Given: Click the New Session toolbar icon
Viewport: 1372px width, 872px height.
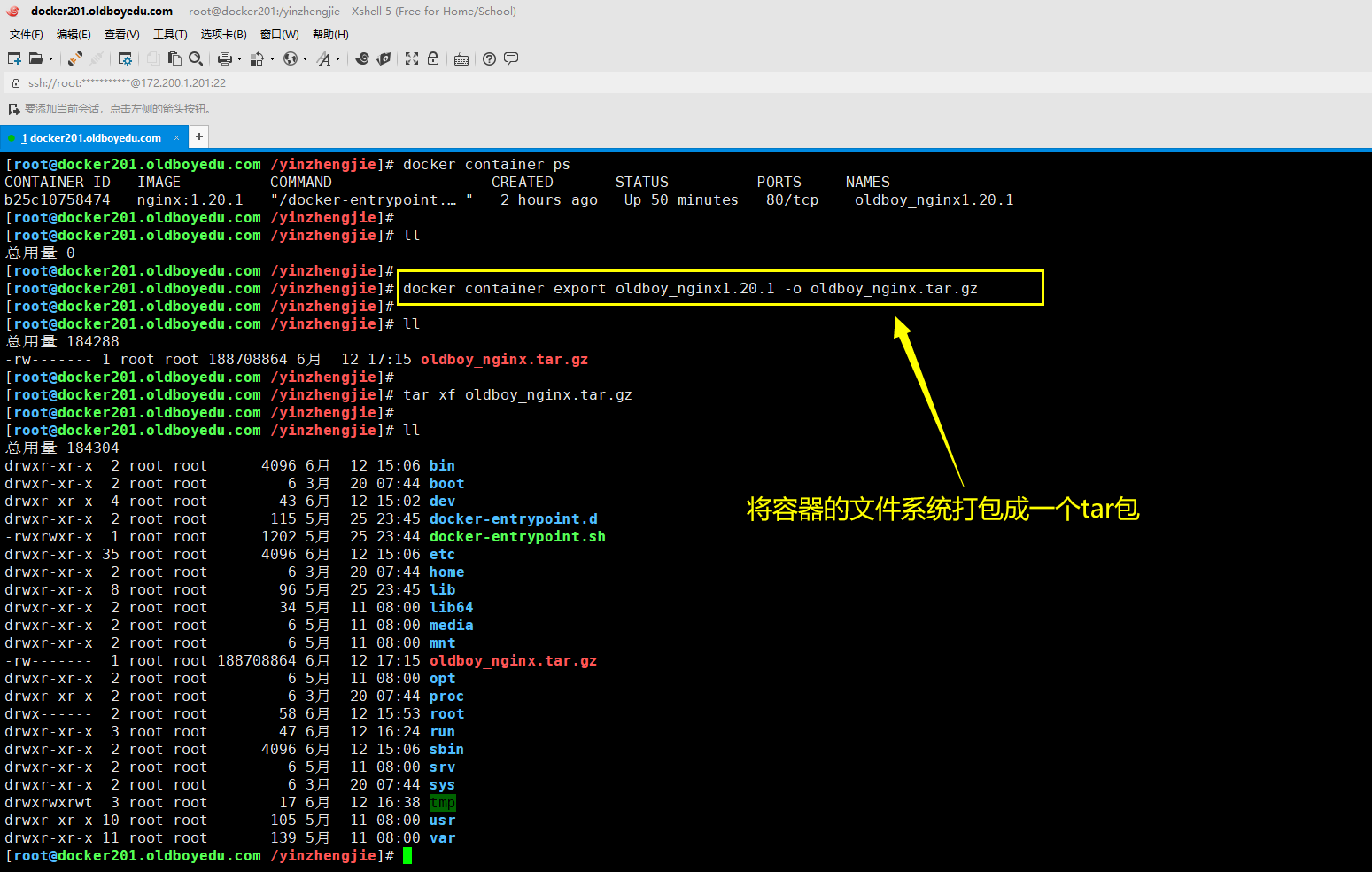Looking at the screenshot, I should point(14,58).
